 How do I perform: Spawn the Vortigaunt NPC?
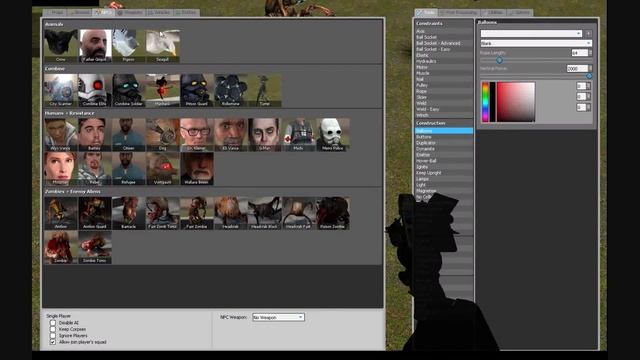162,169
